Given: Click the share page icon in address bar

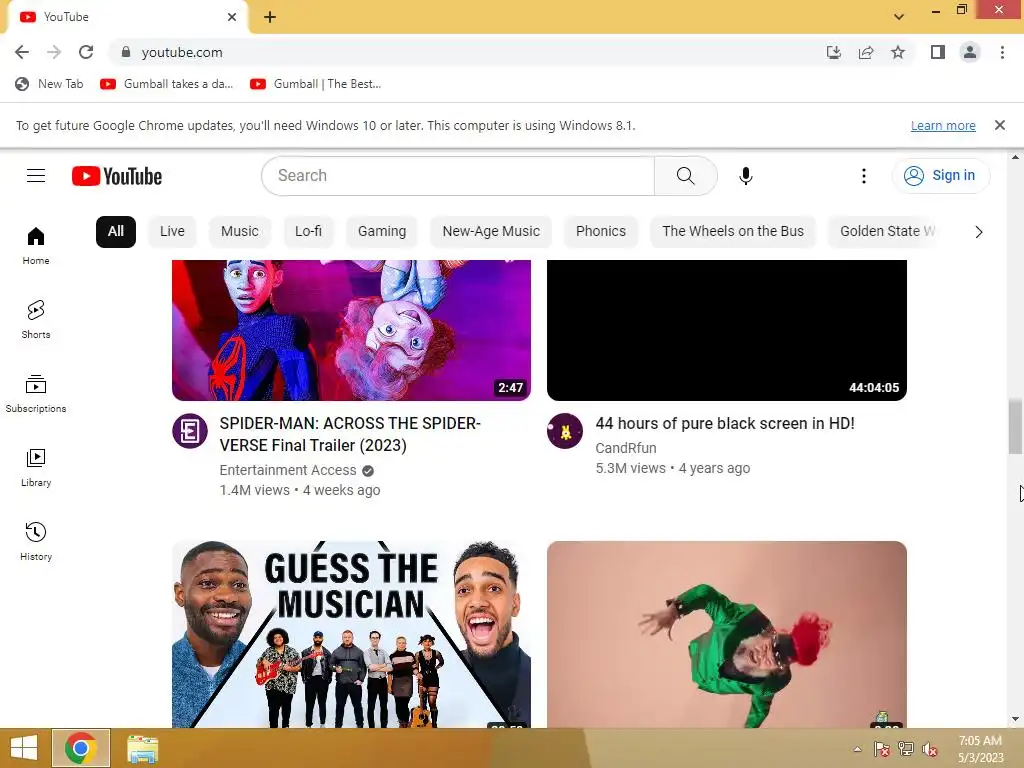Looking at the screenshot, I should coord(866,52).
